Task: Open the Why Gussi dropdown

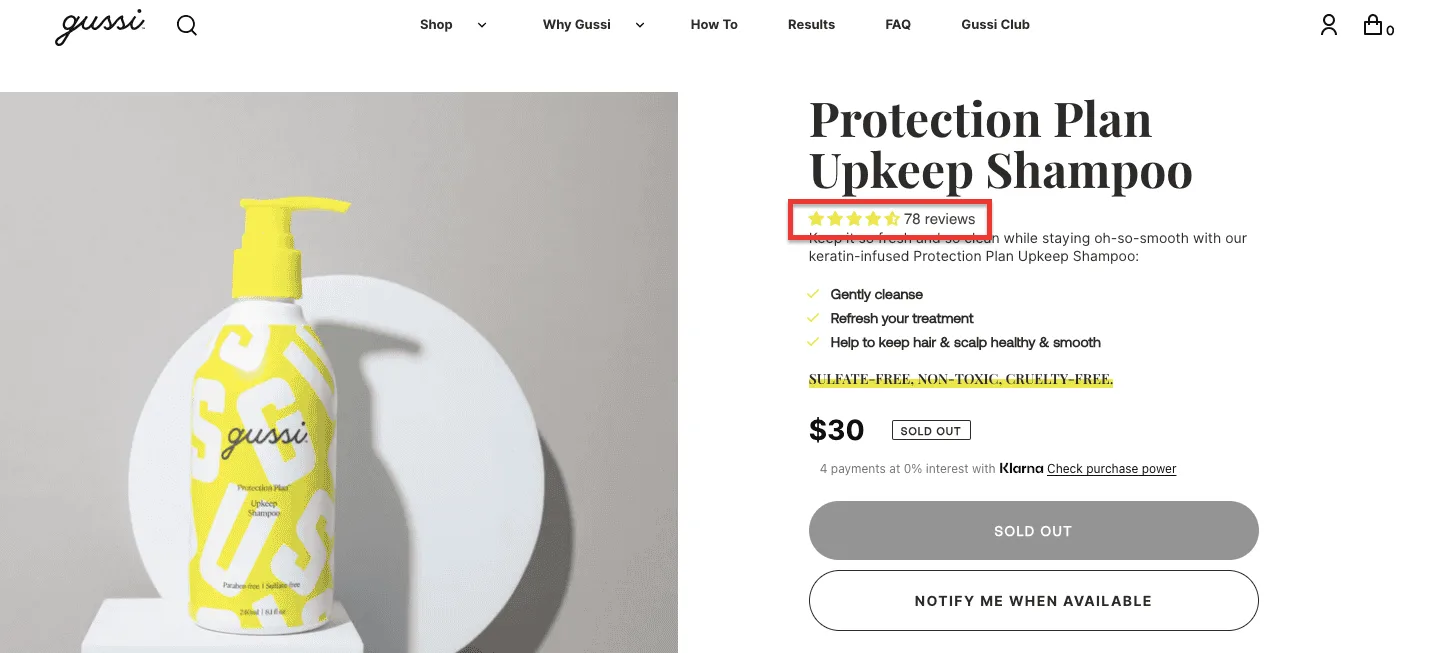Action: (x=576, y=24)
